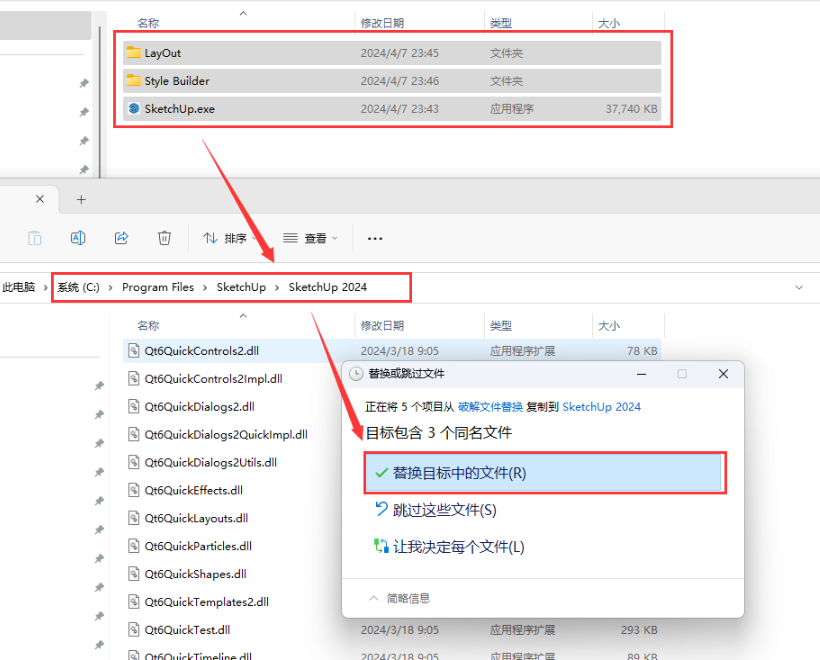Click the 2024/4/7 23:43 date cell
The image size is (820, 660).
coord(400,109)
